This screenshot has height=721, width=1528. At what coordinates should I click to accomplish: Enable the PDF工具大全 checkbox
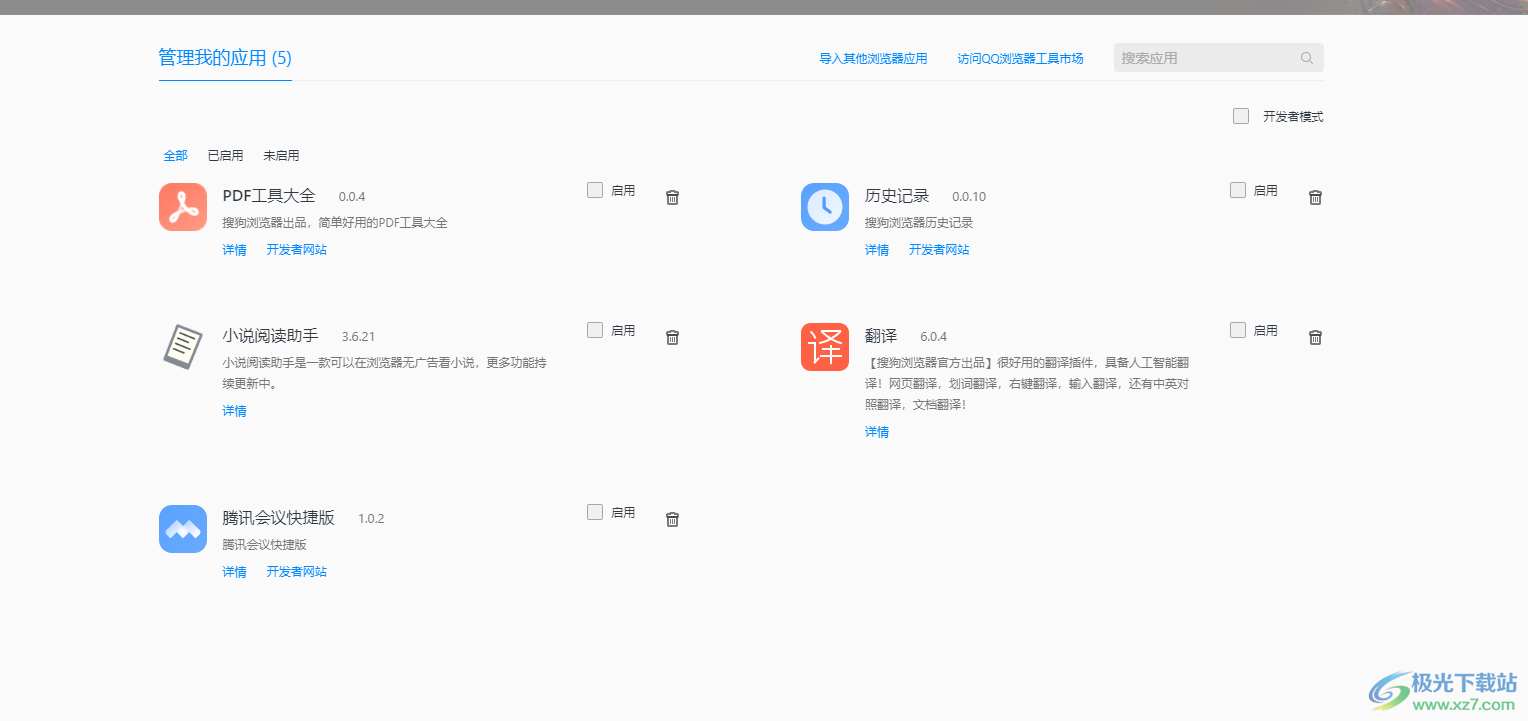[x=595, y=190]
